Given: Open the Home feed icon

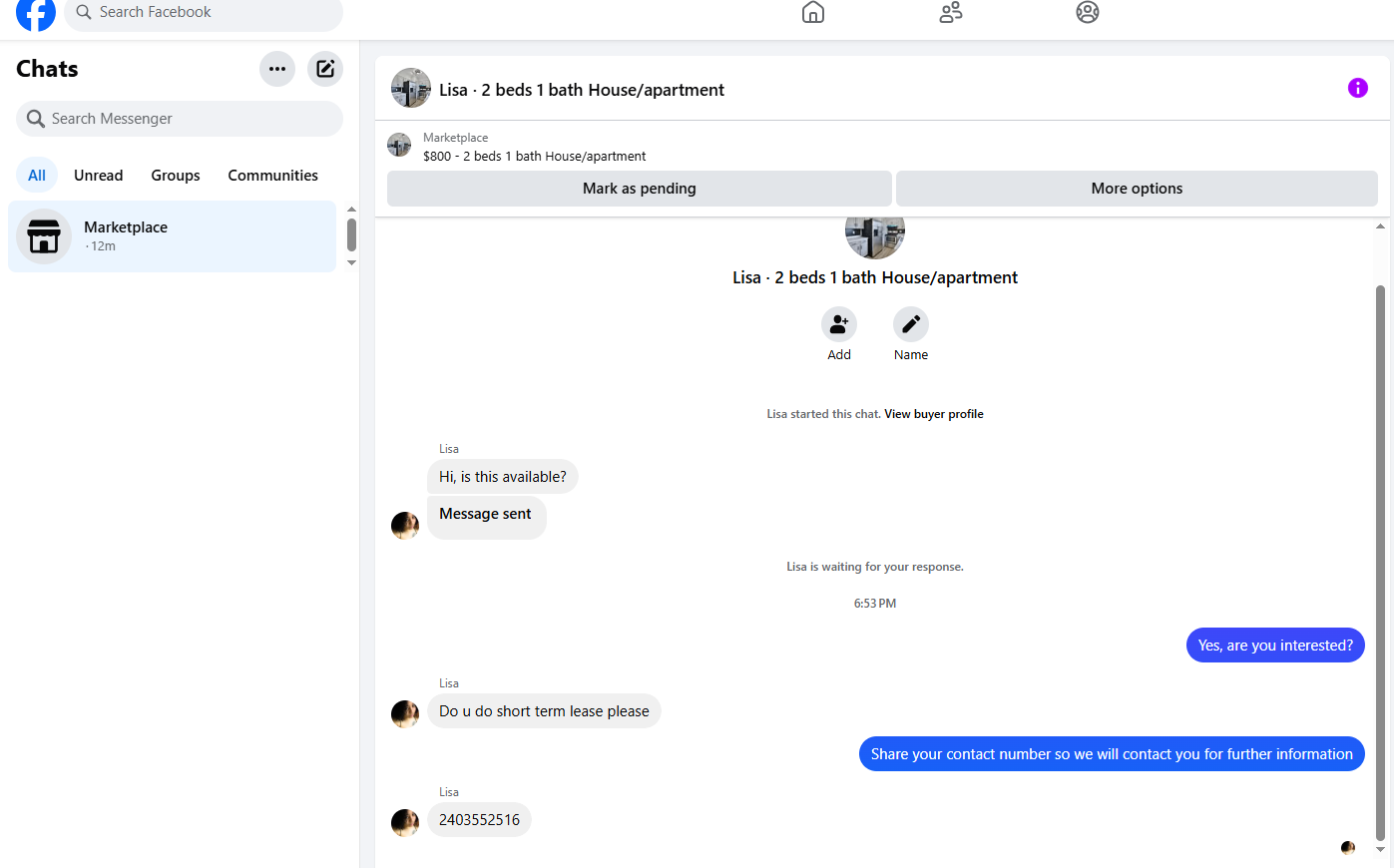Looking at the screenshot, I should pyautogui.click(x=813, y=12).
